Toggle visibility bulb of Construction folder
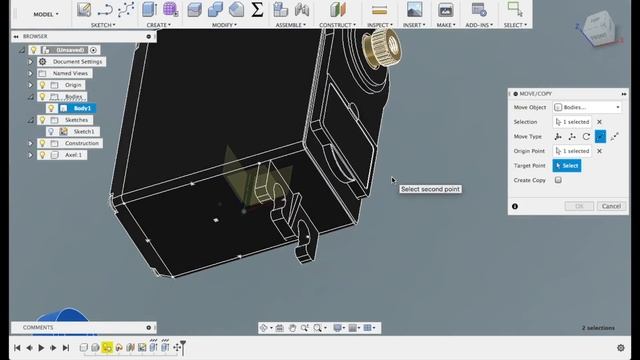This screenshot has height=360, width=640. coord(42,143)
